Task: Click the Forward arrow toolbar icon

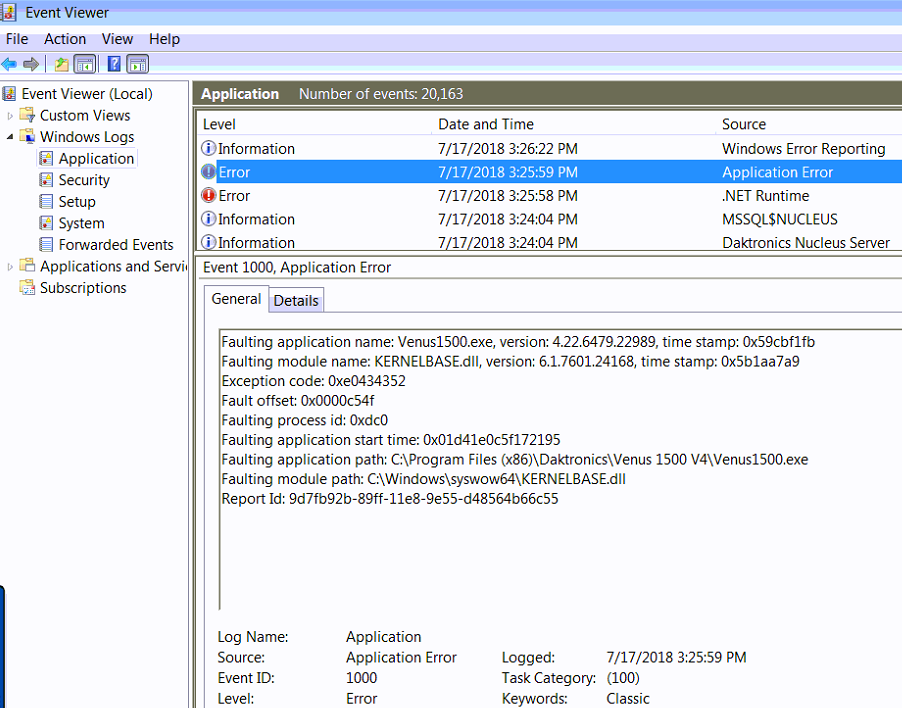Action: pyautogui.click(x=31, y=64)
